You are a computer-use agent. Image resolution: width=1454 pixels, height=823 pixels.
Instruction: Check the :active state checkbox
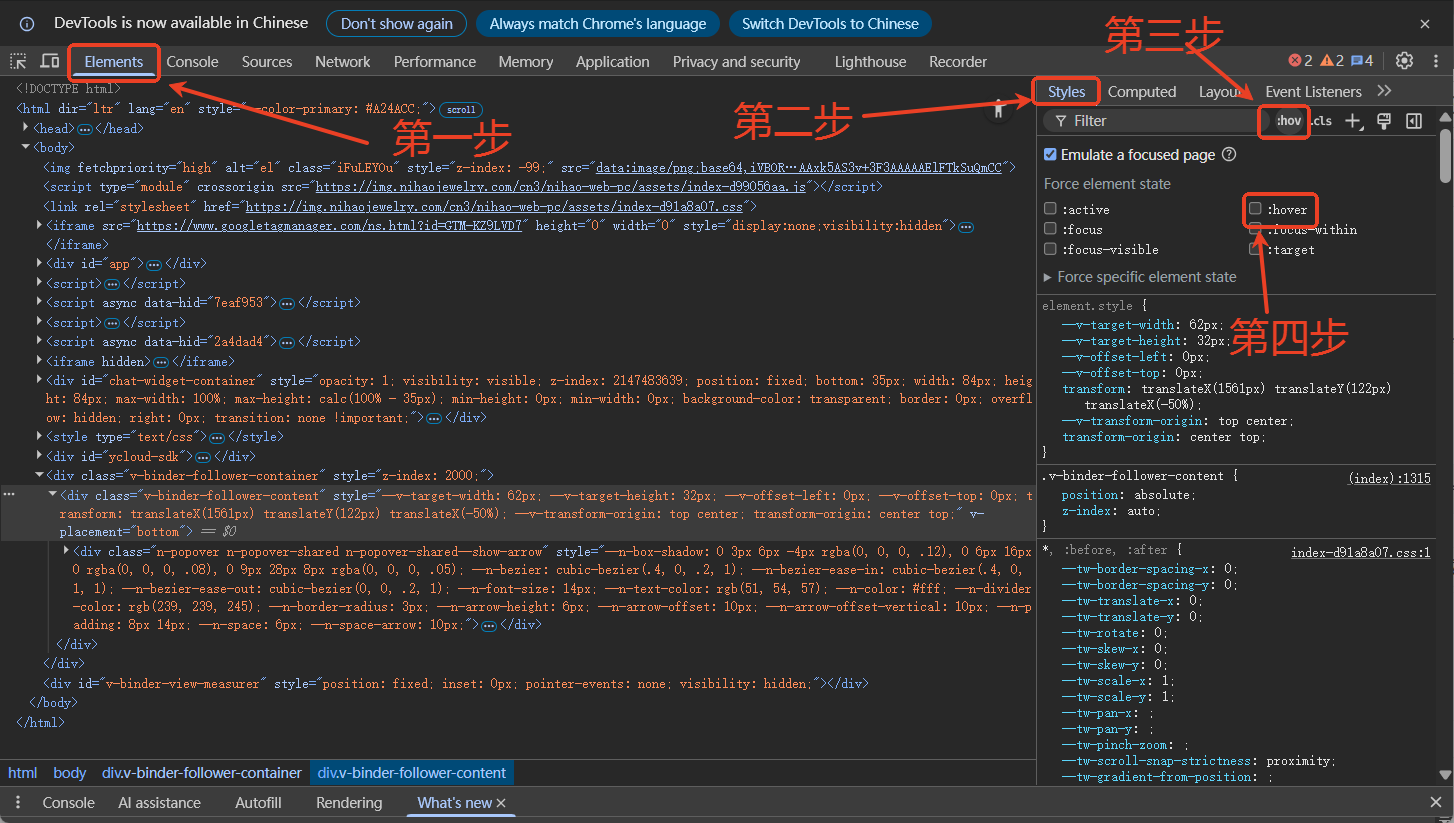1050,209
